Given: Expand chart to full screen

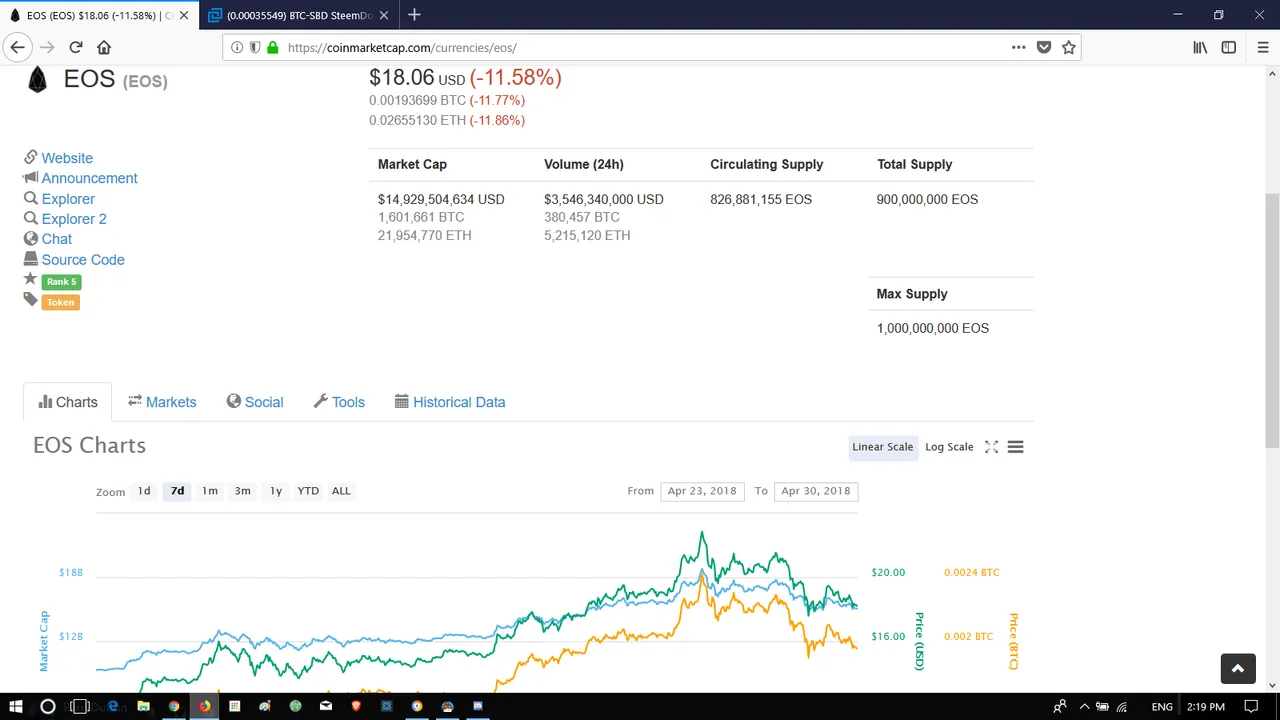Looking at the screenshot, I should tap(991, 447).
